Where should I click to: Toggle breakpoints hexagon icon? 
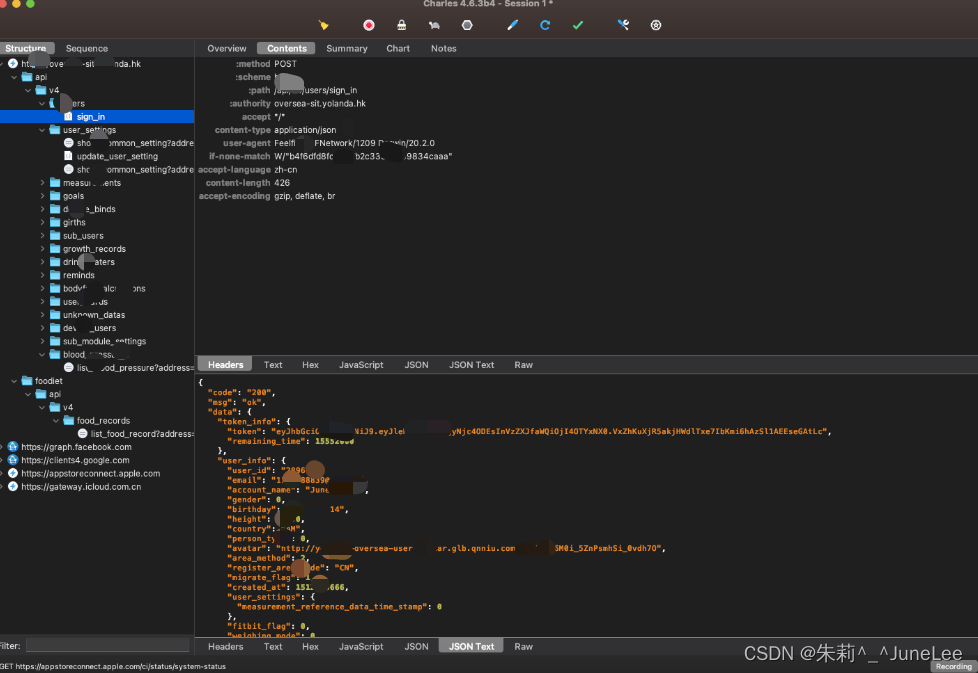467,25
